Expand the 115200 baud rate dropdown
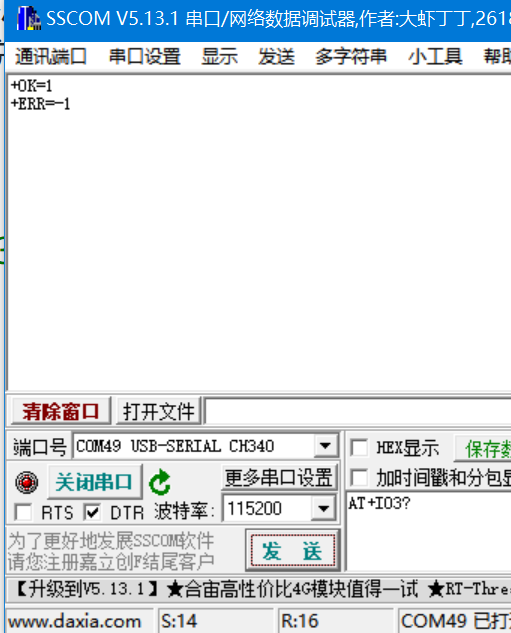This screenshot has width=511, height=633. (x=323, y=508)
